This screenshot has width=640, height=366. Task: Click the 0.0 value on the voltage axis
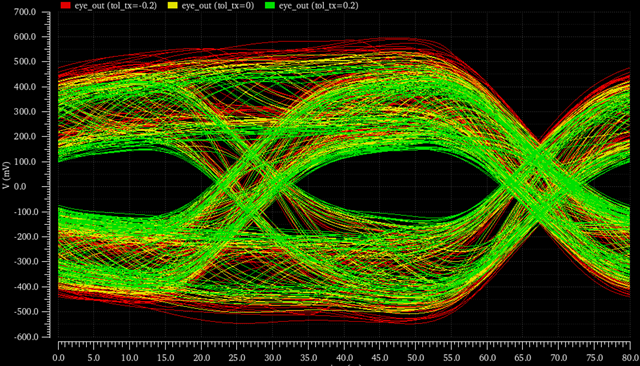pyautogui.click(x=31, y=186)
